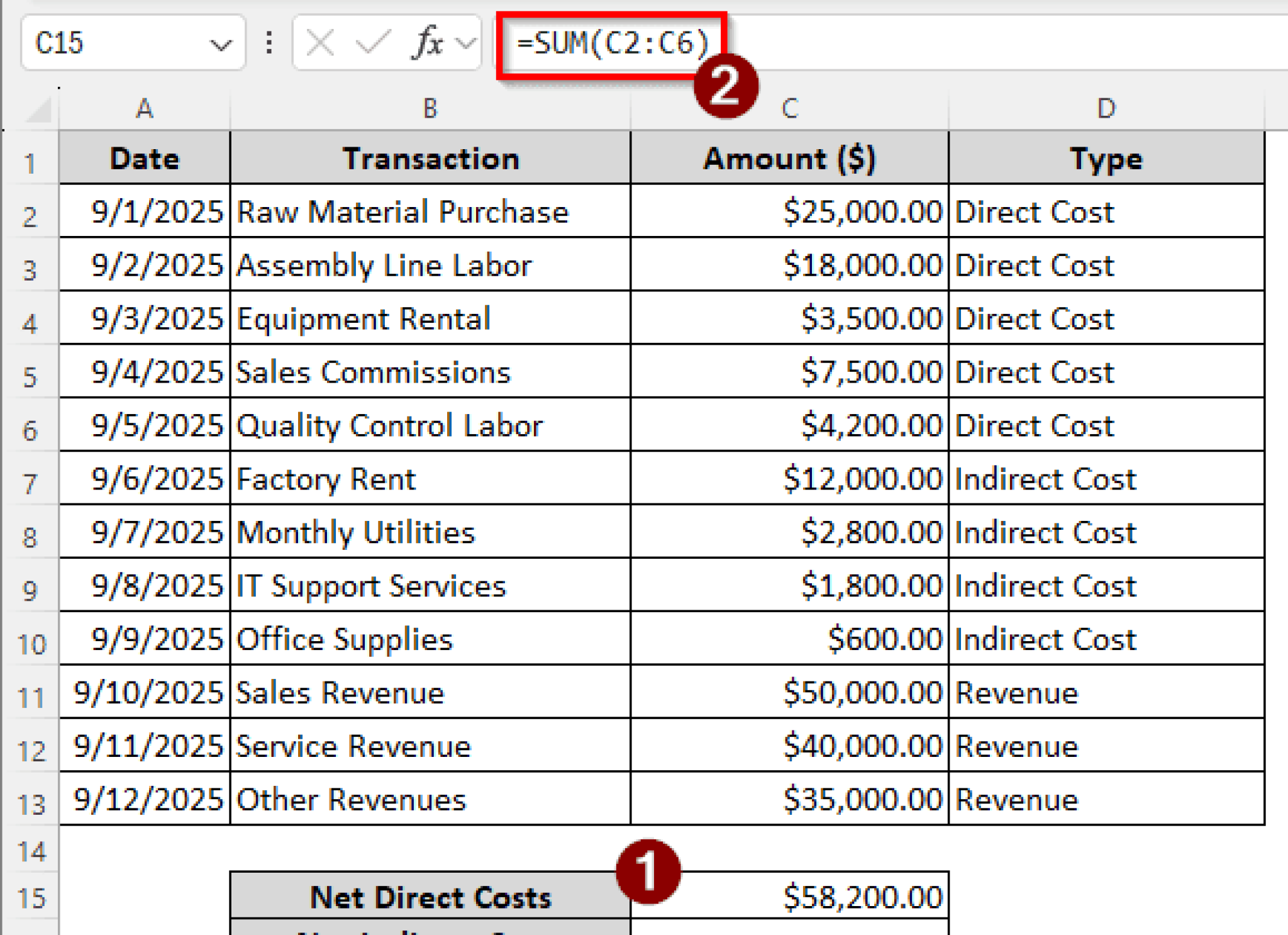
Task: Click the Net Direct Costs label cell
Action: coord(429,897)
